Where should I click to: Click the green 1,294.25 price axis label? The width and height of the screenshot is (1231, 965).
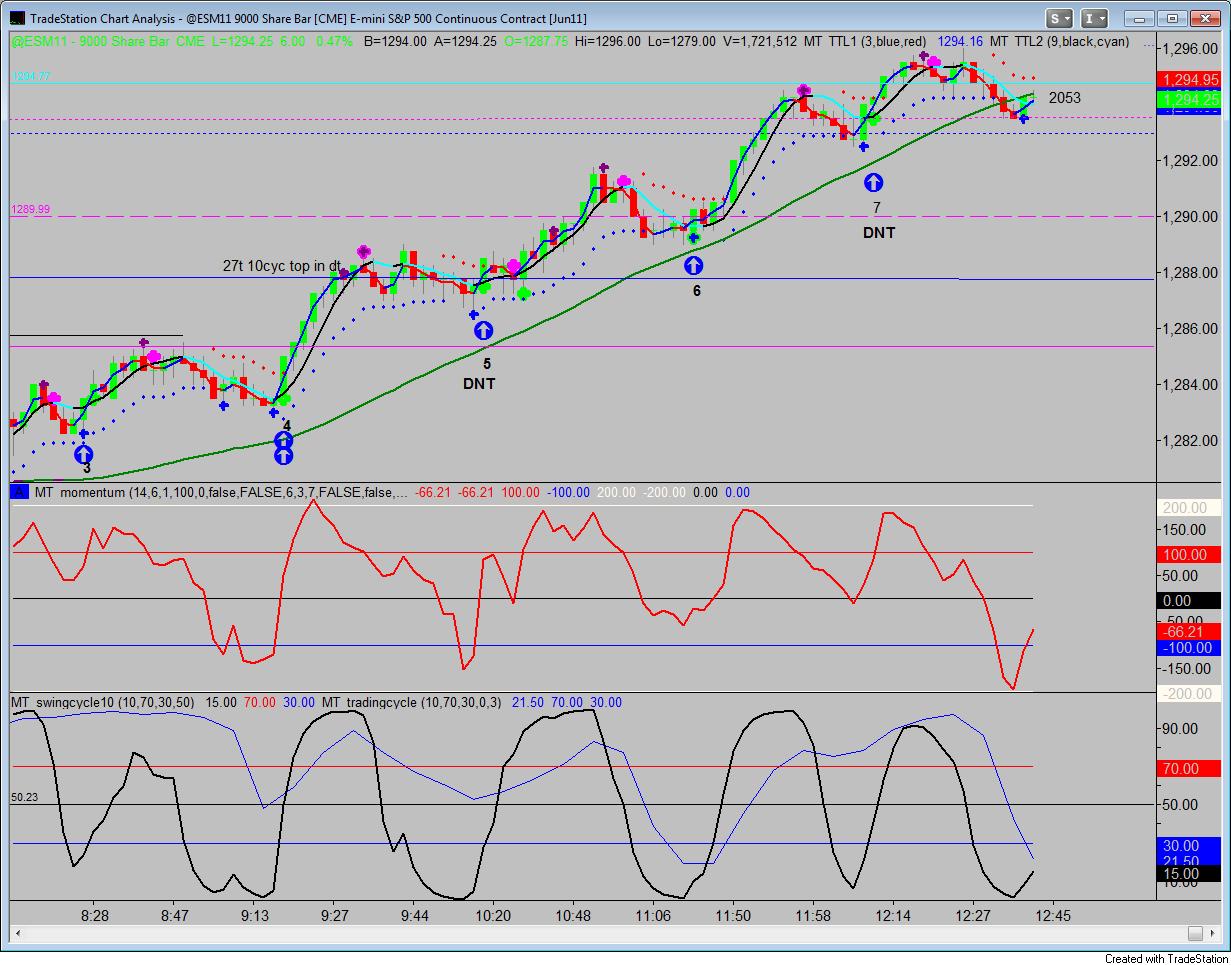[1189, 99]
